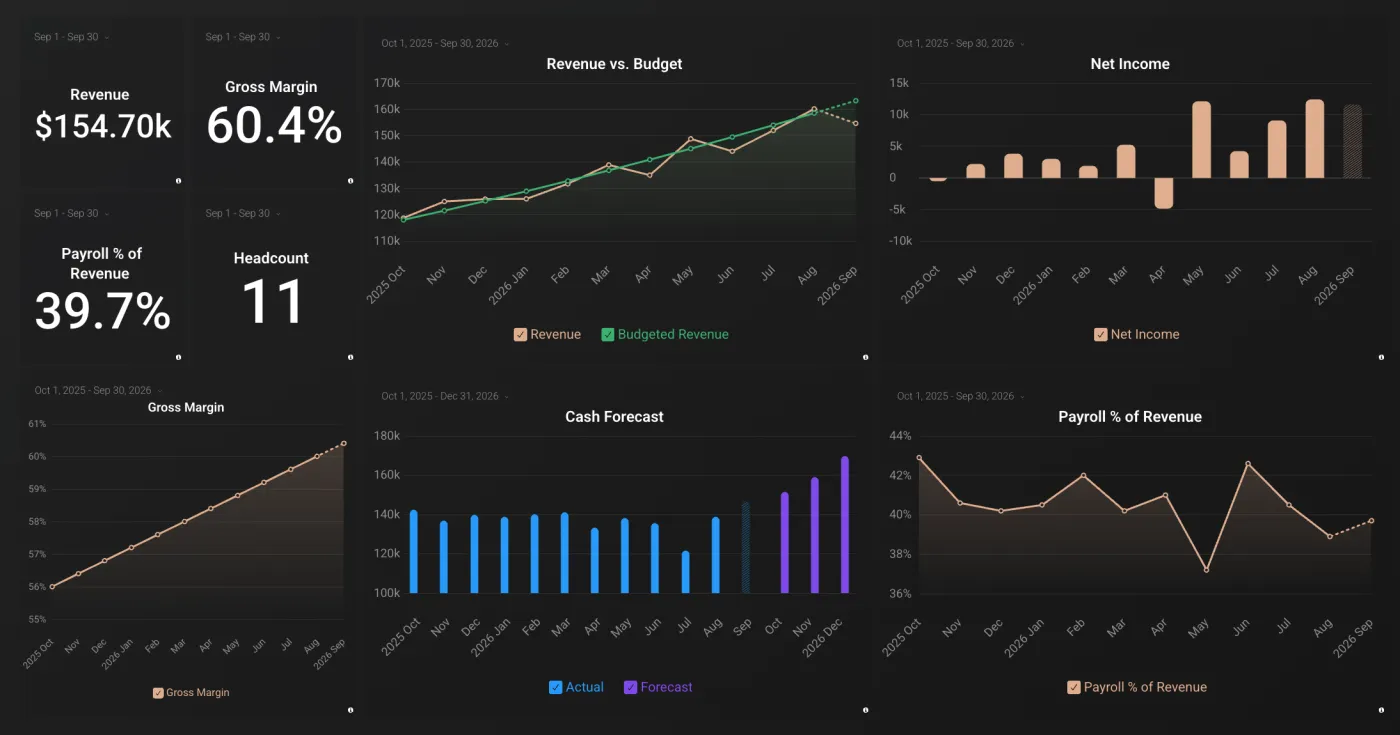Click the 44% y-axis label in Payroll chart
The width and height of the screenshot is (1400, 735).
click(900, 436)
